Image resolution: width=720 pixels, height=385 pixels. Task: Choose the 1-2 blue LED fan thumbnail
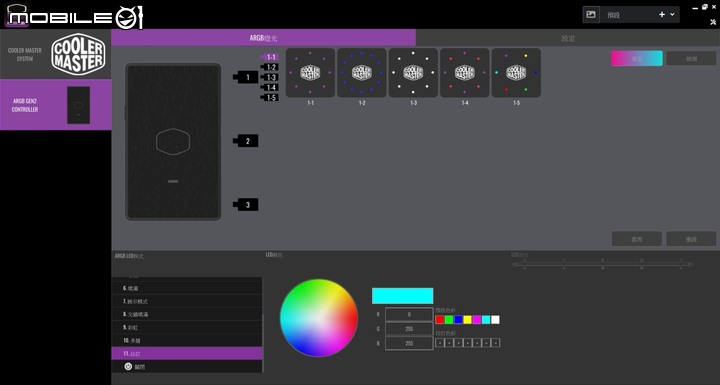point(362,73)
